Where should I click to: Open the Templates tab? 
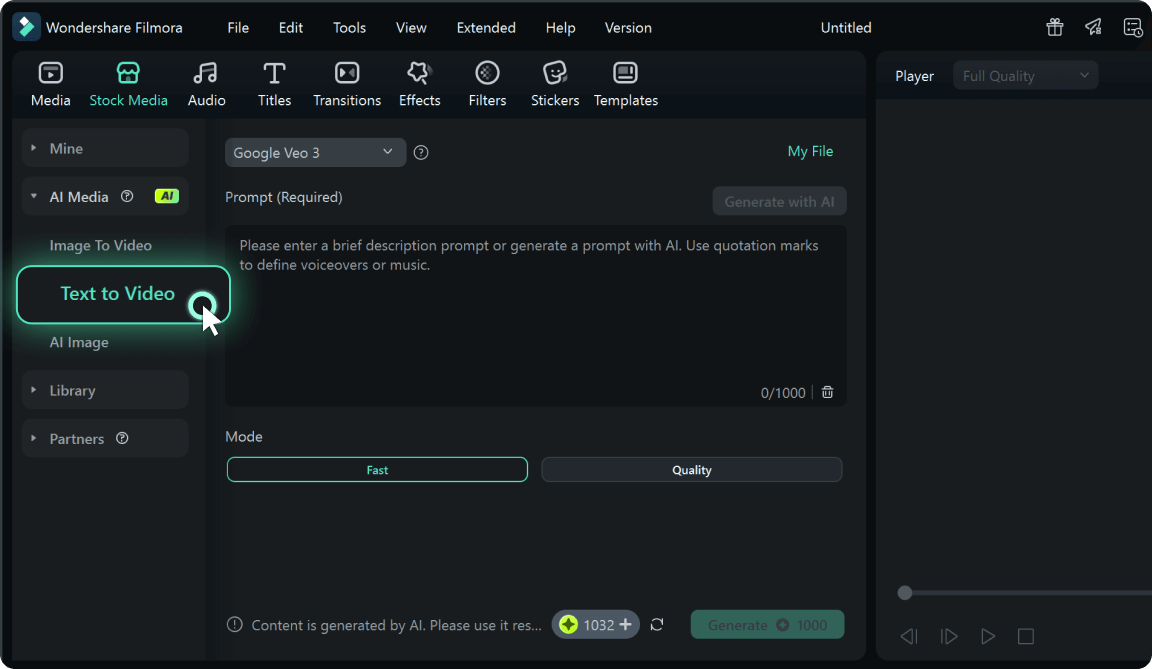pos(625,84)
